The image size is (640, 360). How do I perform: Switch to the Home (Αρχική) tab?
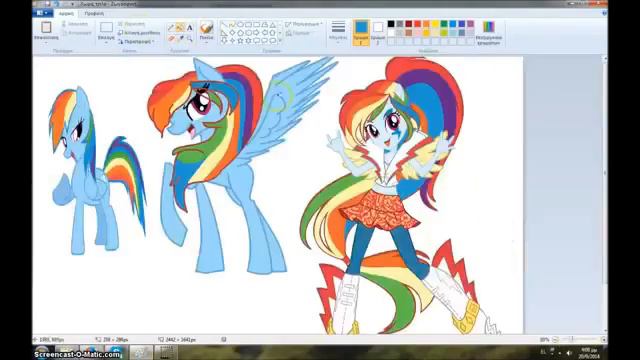tap(66, 13)
